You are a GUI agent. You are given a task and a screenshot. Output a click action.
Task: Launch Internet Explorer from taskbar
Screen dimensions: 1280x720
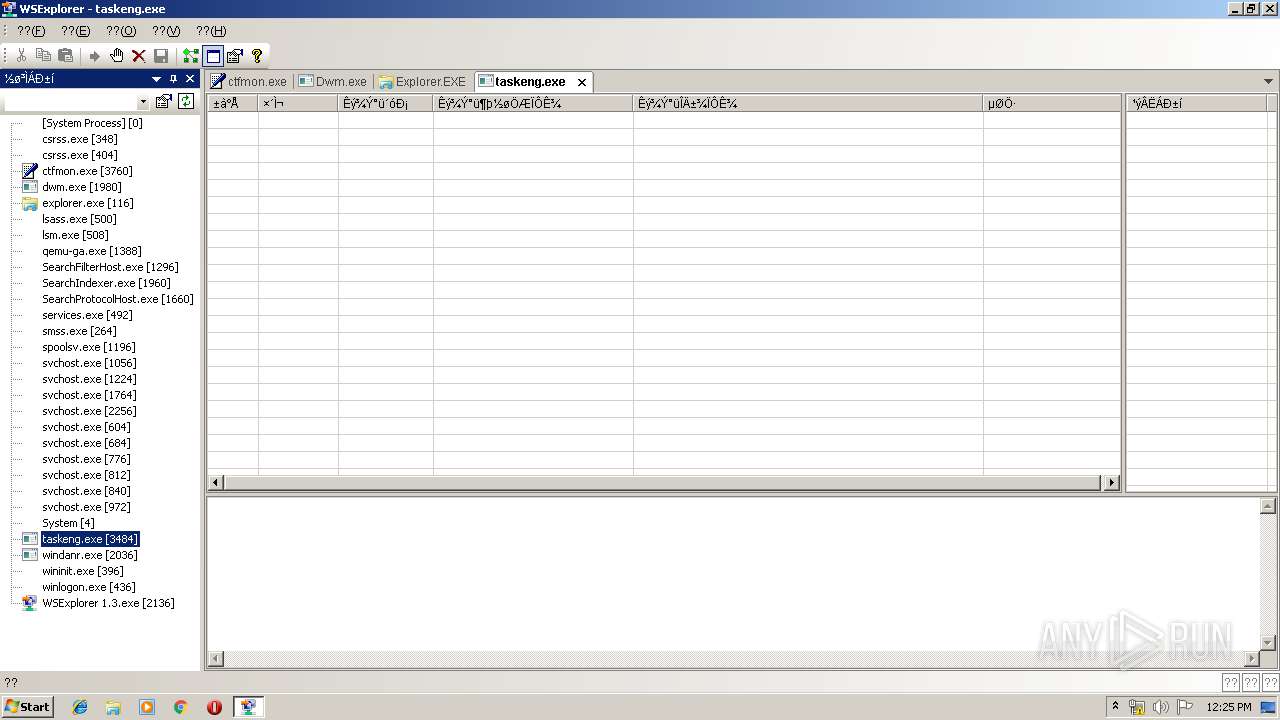coord(80,707)
